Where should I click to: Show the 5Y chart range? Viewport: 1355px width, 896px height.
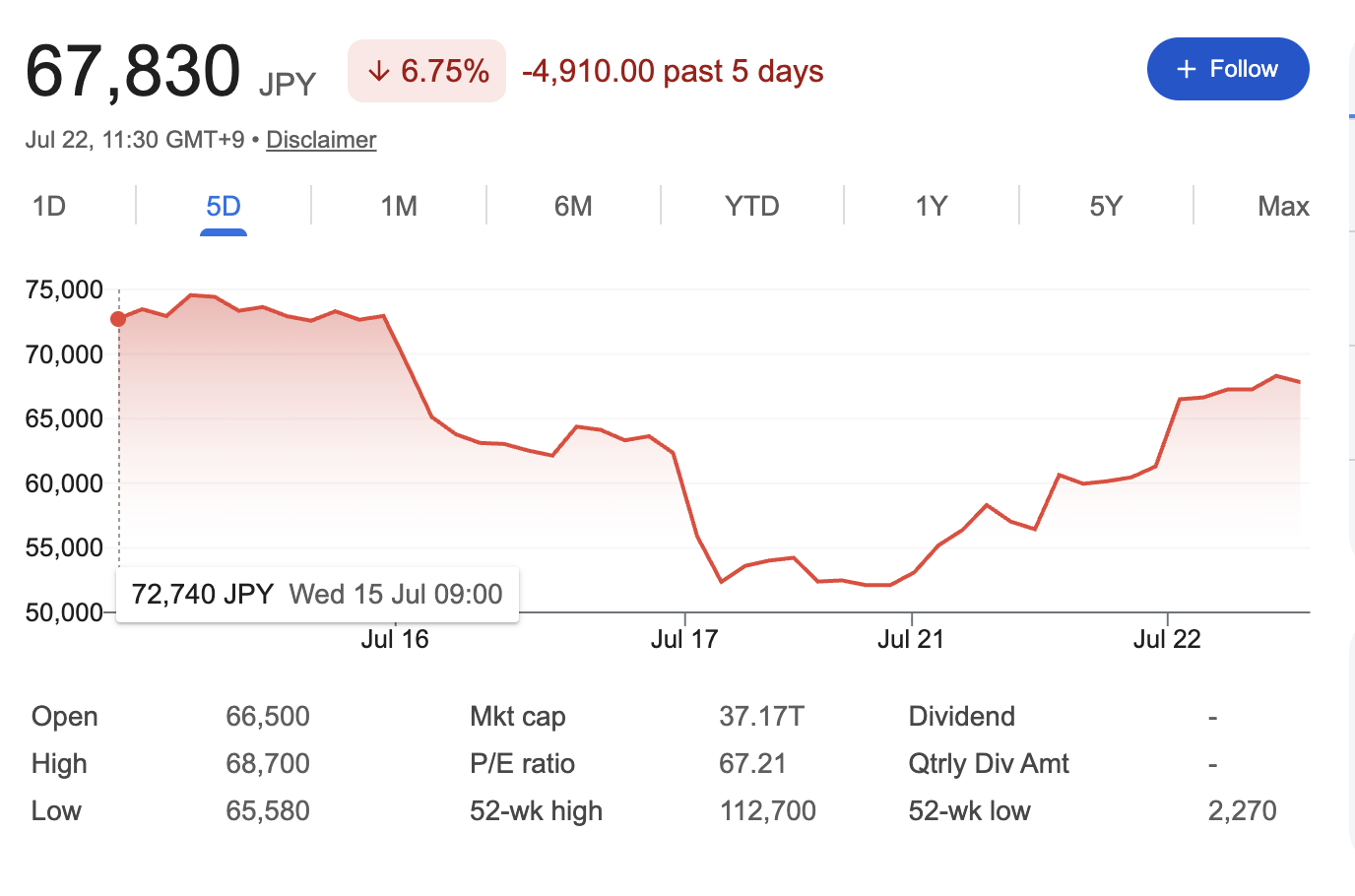pos(1106,206)
